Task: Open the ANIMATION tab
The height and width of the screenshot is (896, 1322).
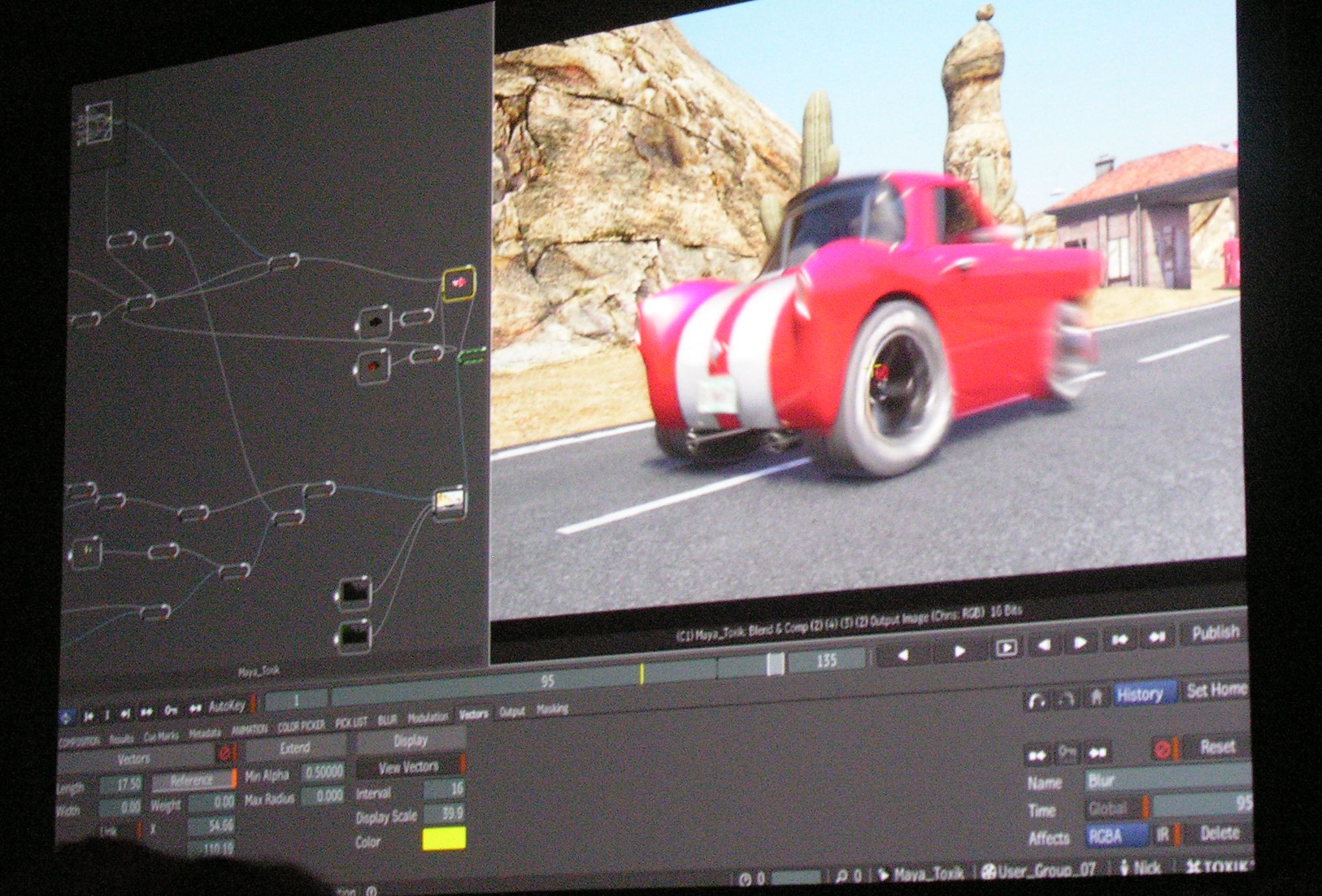Action: tap(249, 729)
